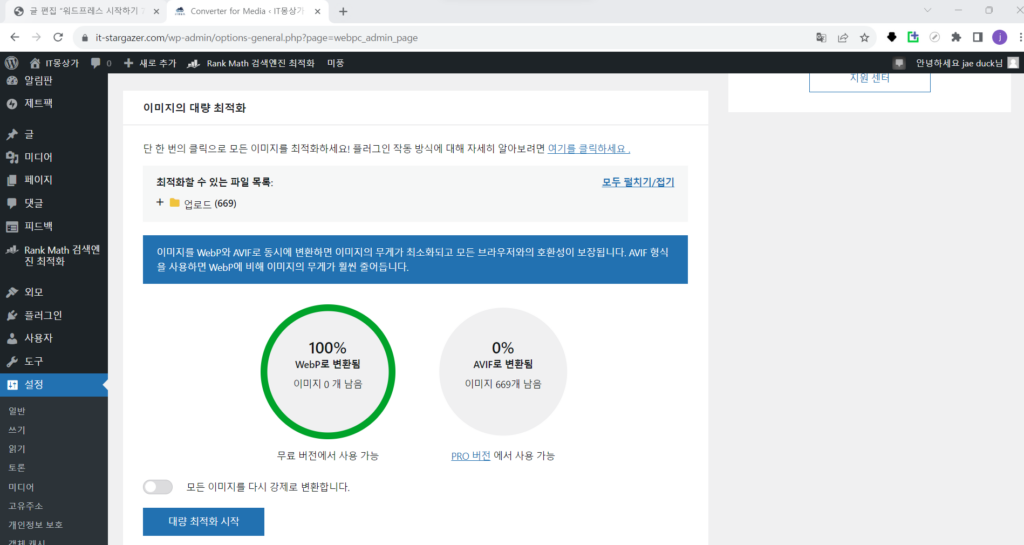This screenshot has width=1024, height=545.
Task: Click the 100% WebP conversion progress circle
Action: tap(328, 371)
